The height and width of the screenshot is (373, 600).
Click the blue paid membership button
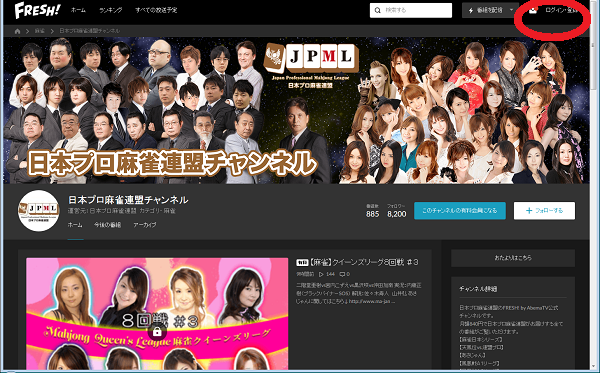460,210
